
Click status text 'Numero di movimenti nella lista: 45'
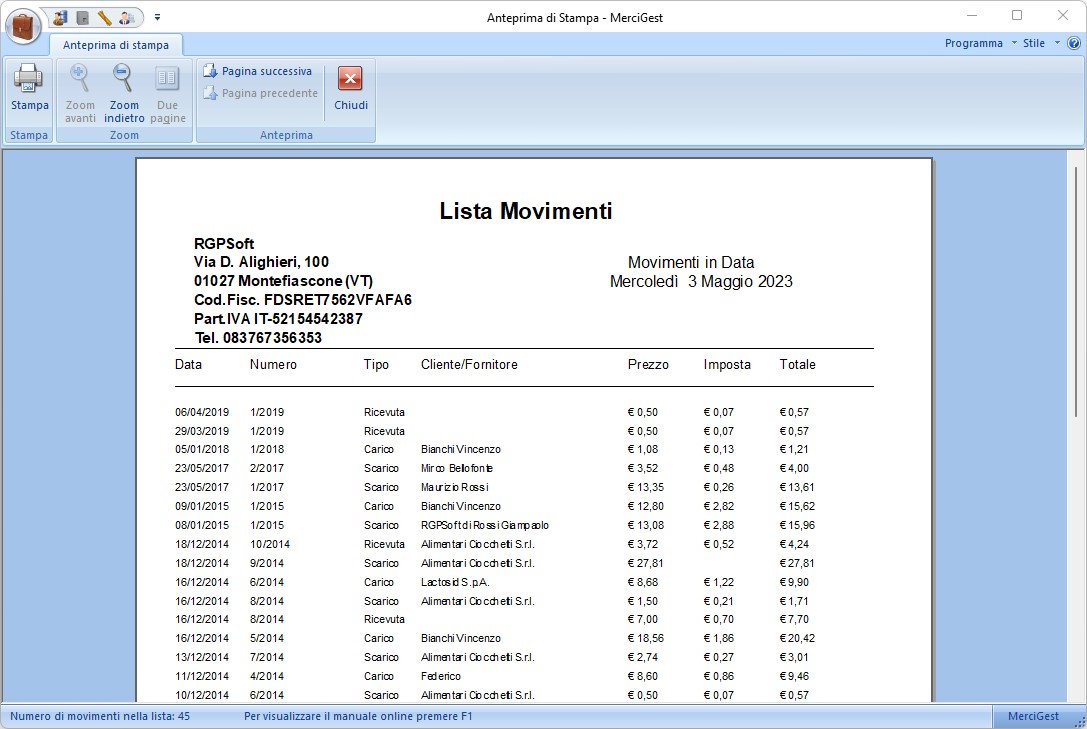coord(100,716)
